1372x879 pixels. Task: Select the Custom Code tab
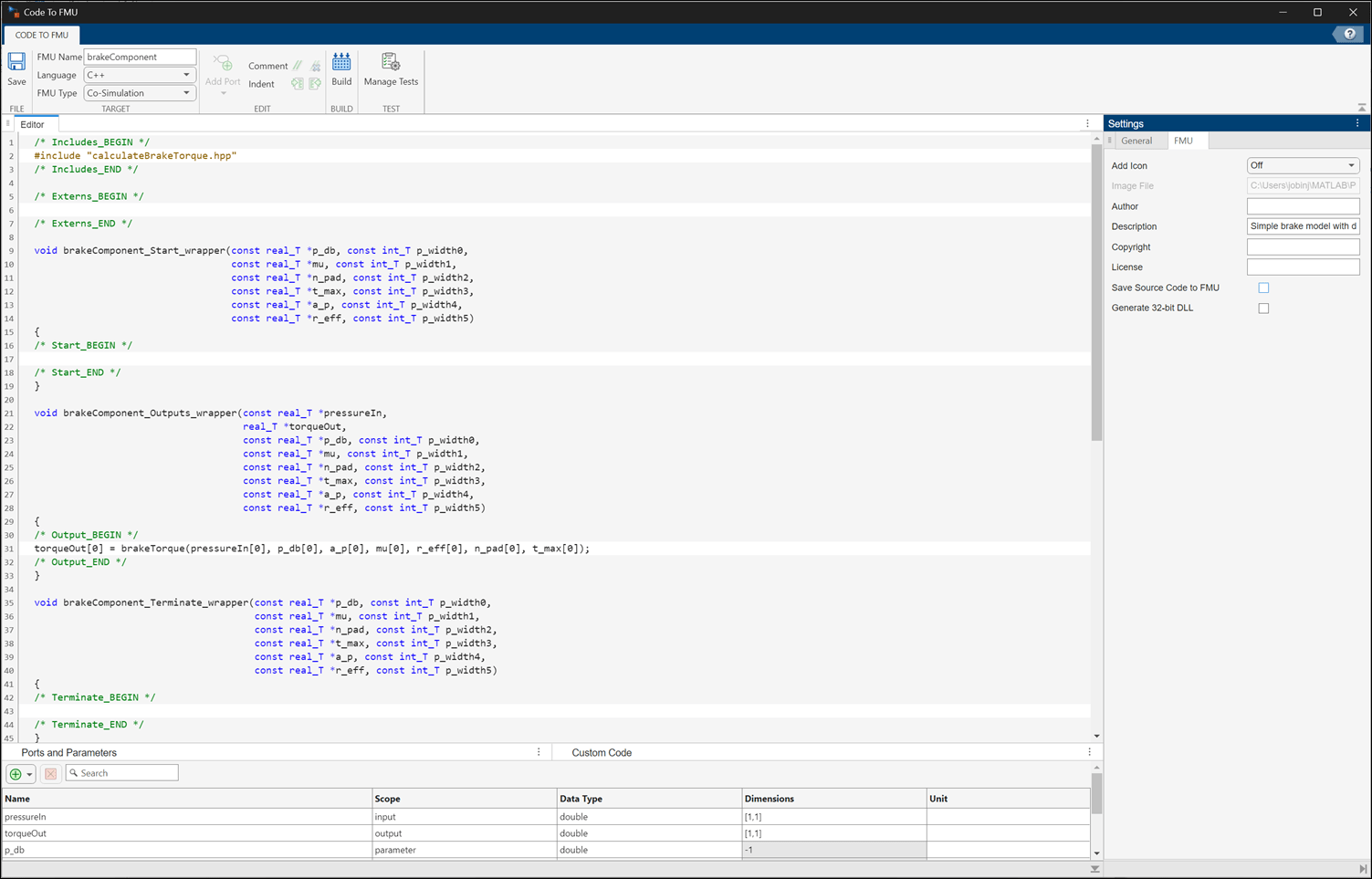[602, 753]
